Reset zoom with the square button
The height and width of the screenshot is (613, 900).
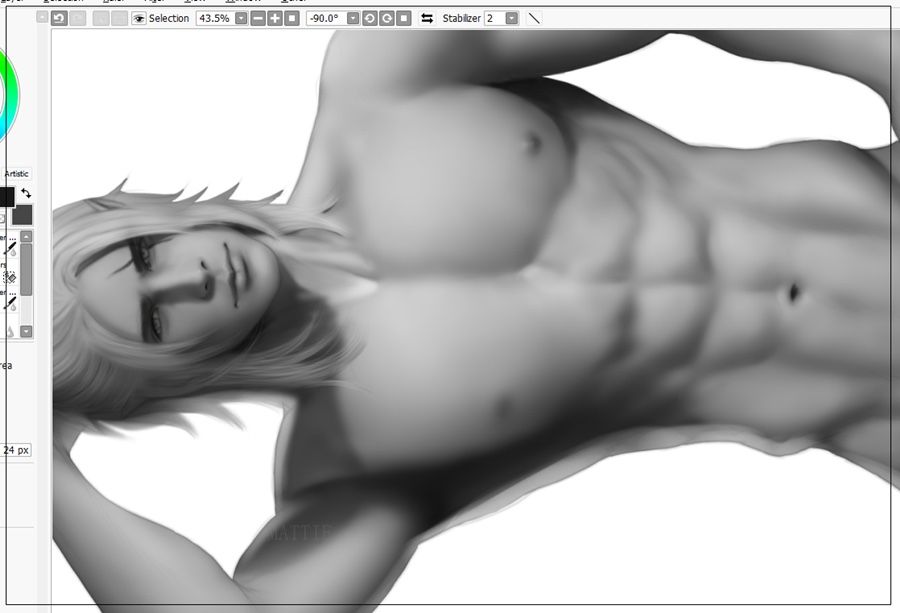point(292,18)
